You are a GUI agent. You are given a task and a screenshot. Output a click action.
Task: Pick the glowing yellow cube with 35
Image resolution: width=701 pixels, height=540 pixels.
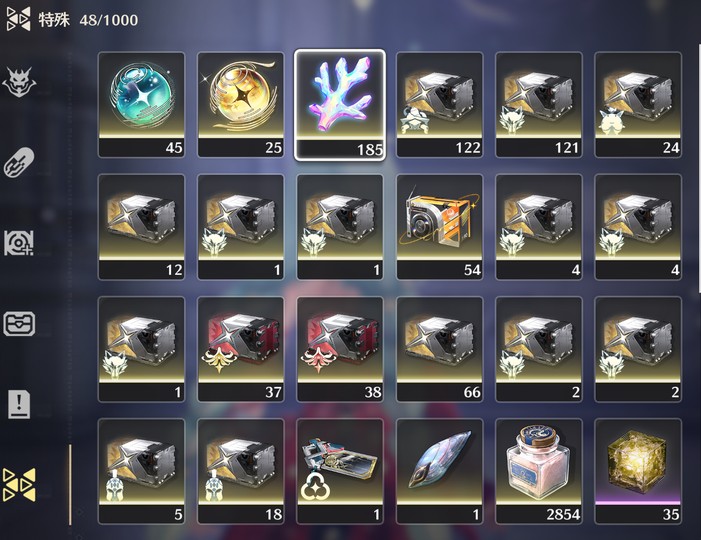pos(638,471)
